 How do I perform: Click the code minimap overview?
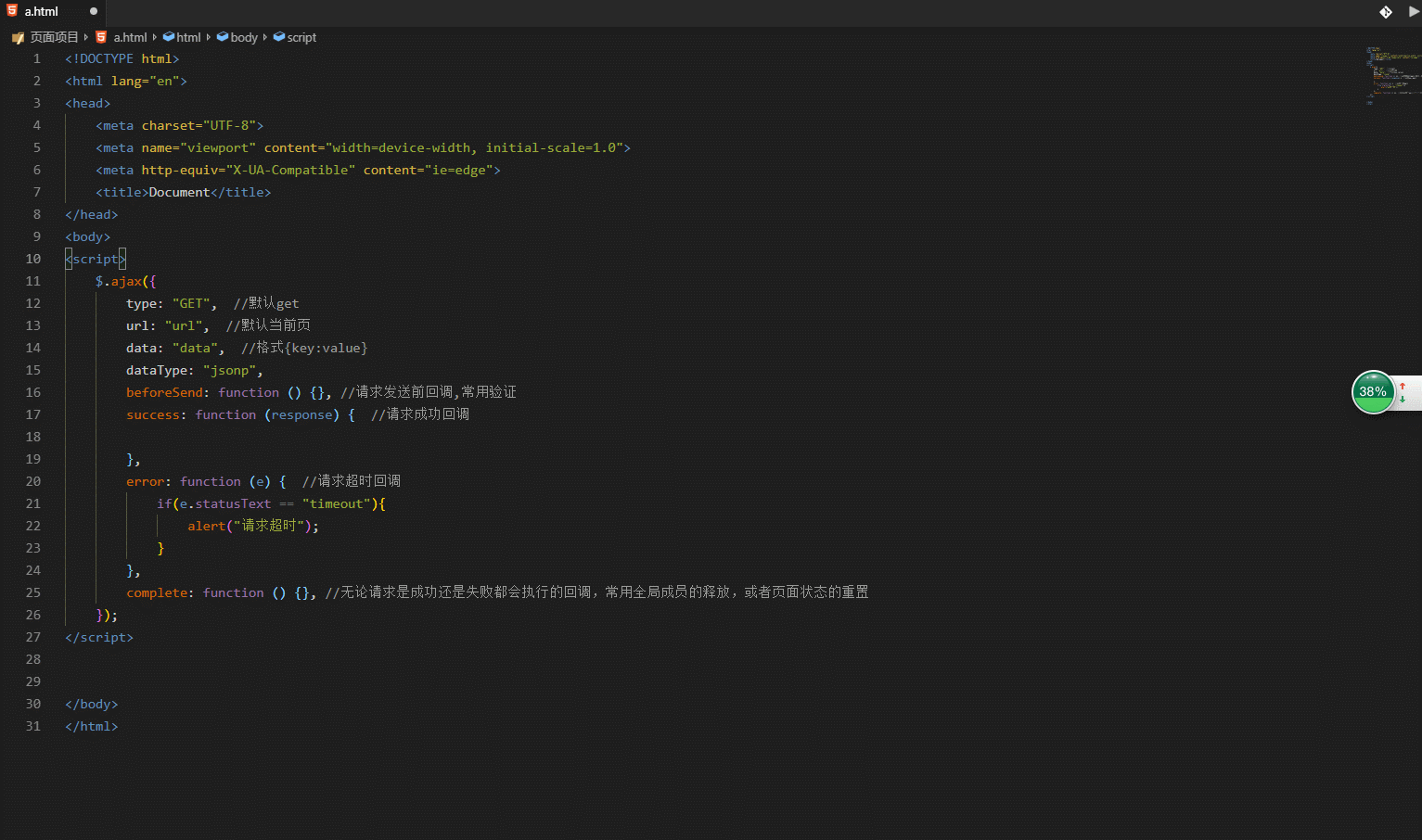[1392, 74]
